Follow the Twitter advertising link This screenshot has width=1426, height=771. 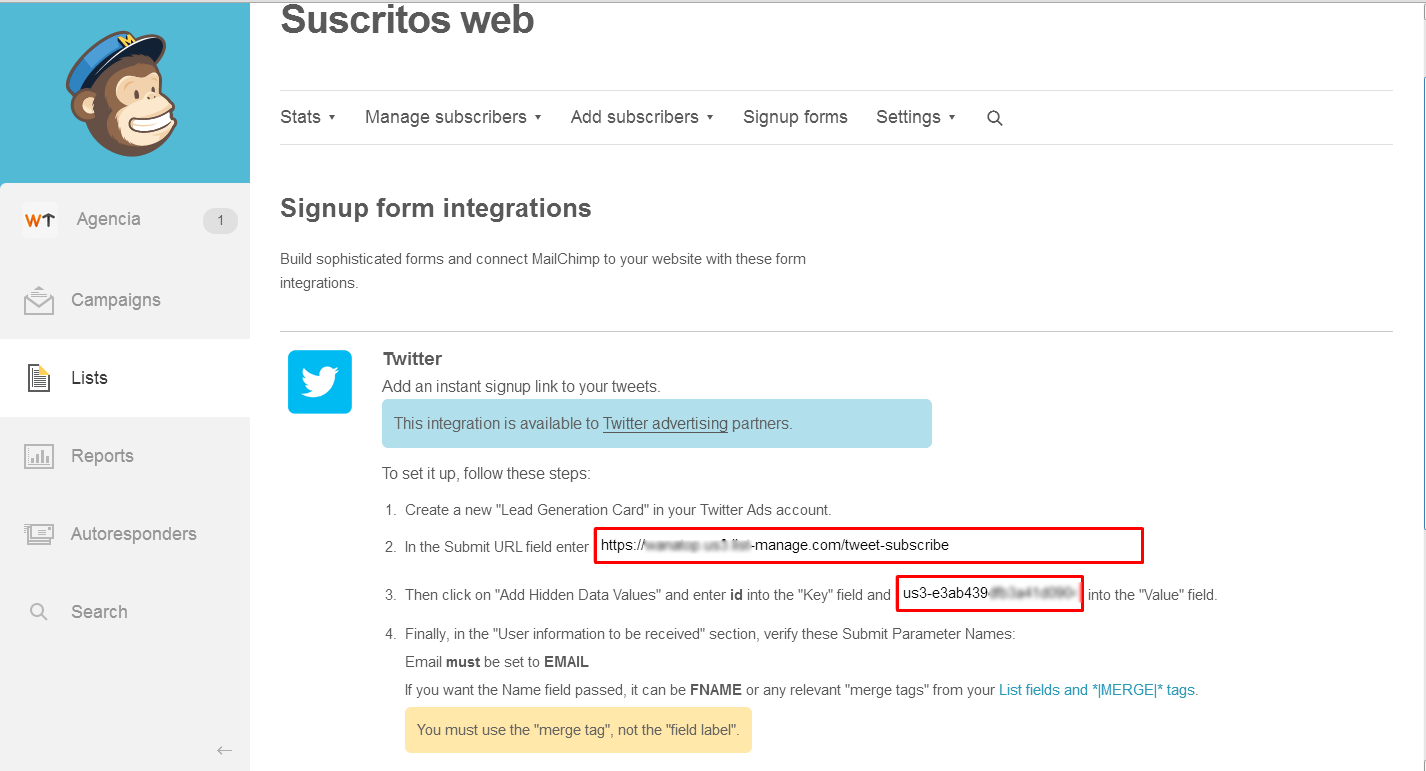665,423
